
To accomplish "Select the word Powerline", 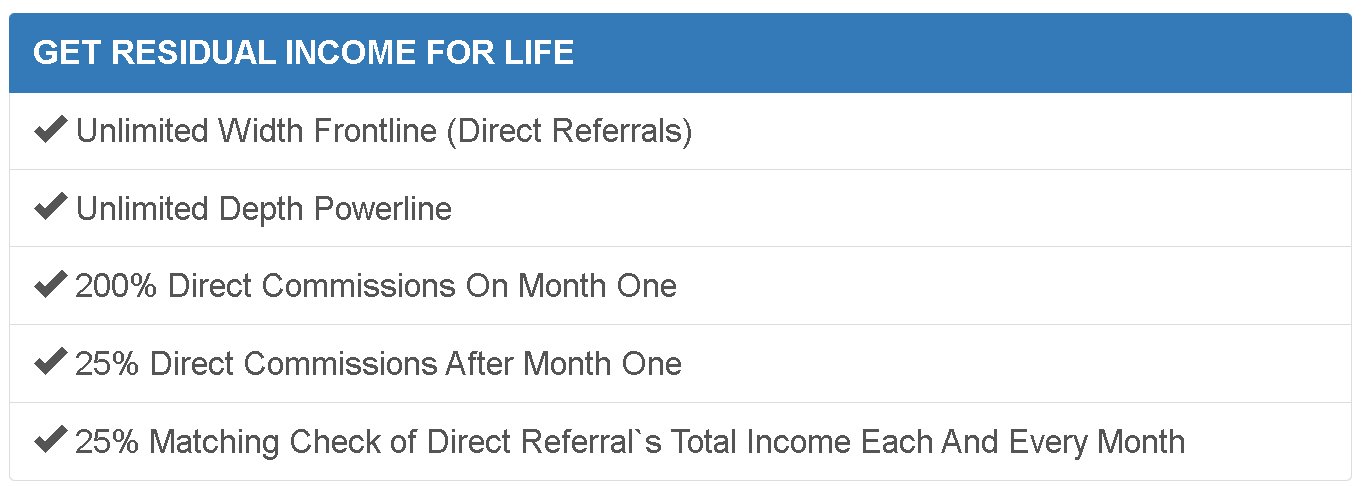I will pyautogui.click(x=383, y=209).
